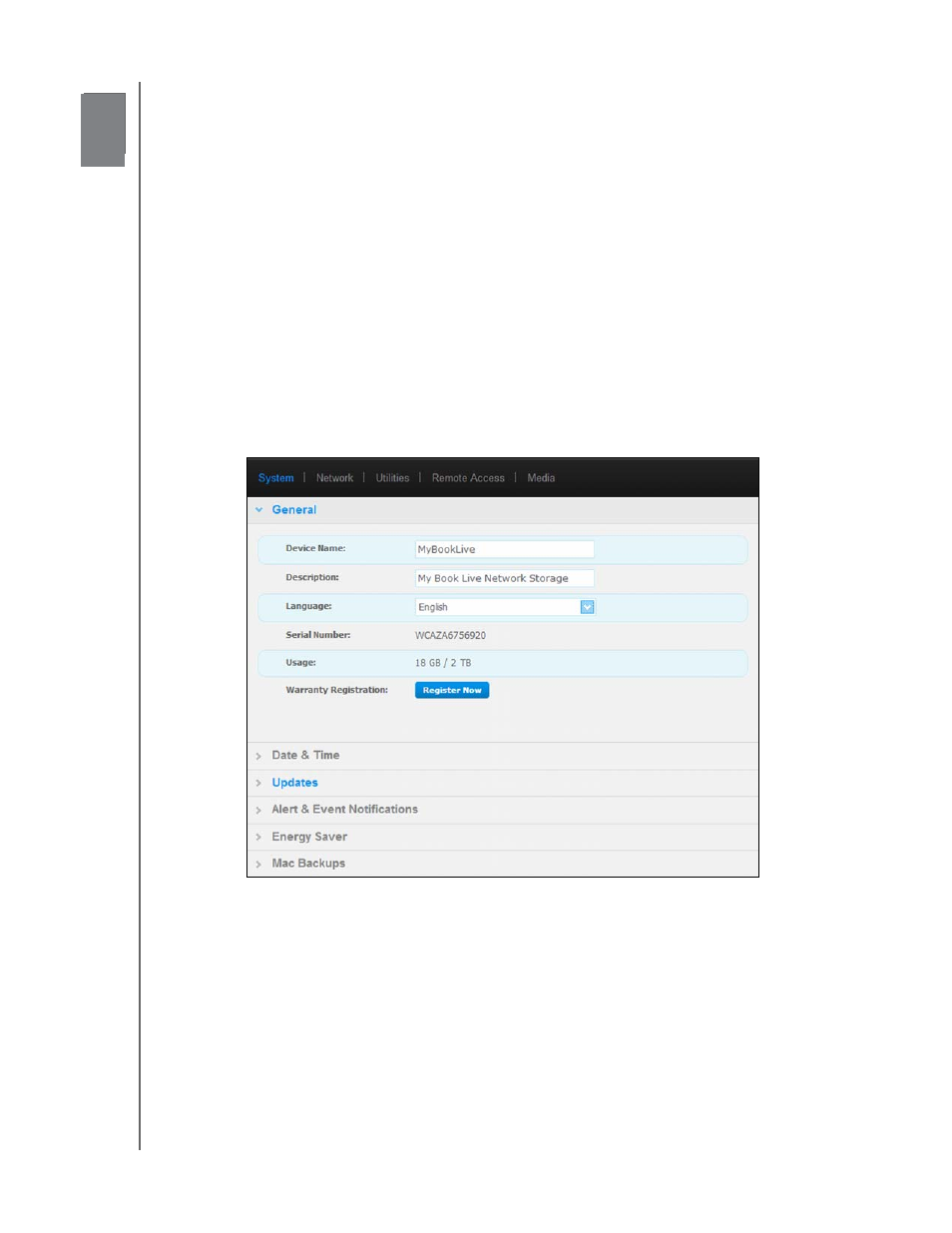This screenshot has height=1233, width=952.
Task: Open the Mac Backups section title
Action: [x=308, y=864]
